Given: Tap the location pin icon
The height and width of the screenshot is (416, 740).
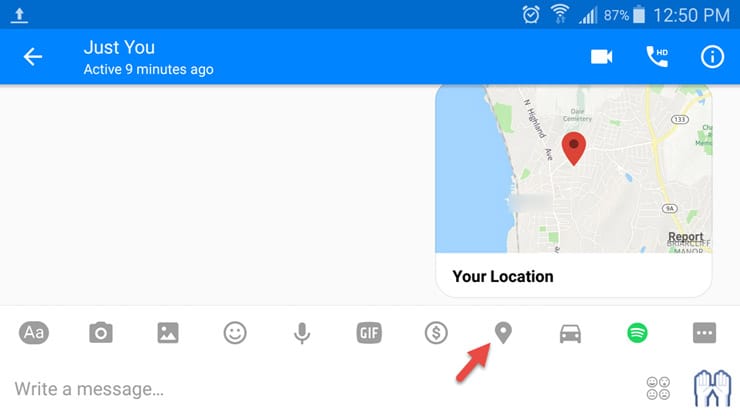Looking at the screenshot, I should coord(503,333).
